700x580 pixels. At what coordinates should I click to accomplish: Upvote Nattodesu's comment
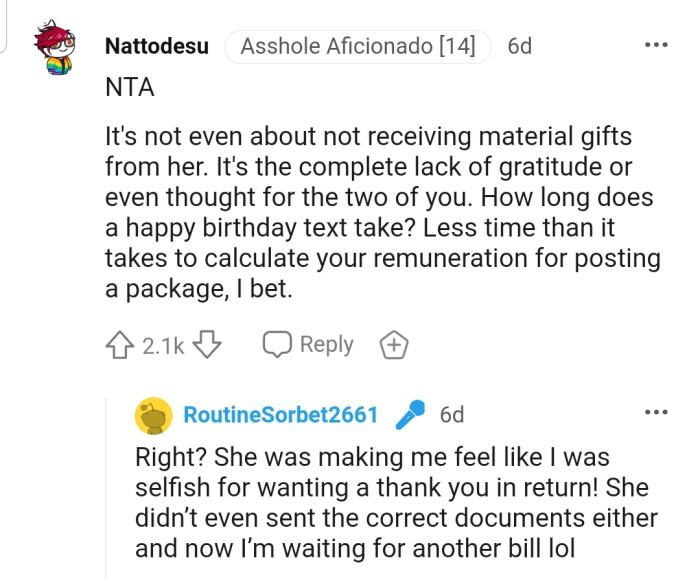coord(119,345)
